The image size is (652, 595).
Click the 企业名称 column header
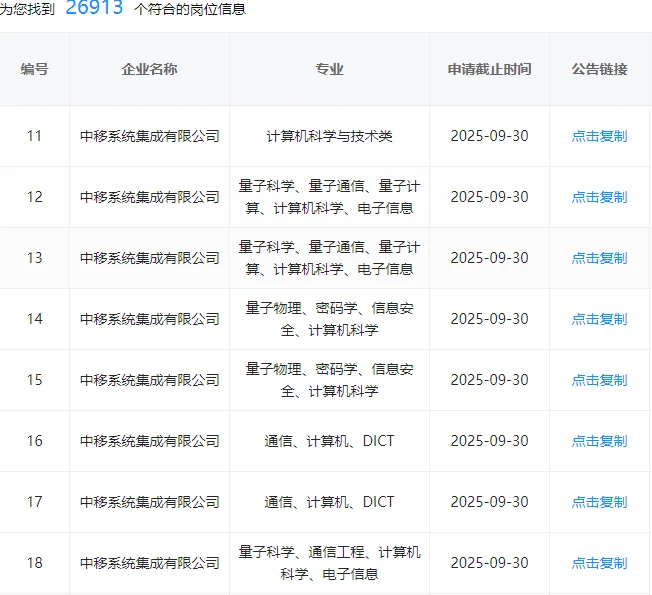(x=150, y=69)
